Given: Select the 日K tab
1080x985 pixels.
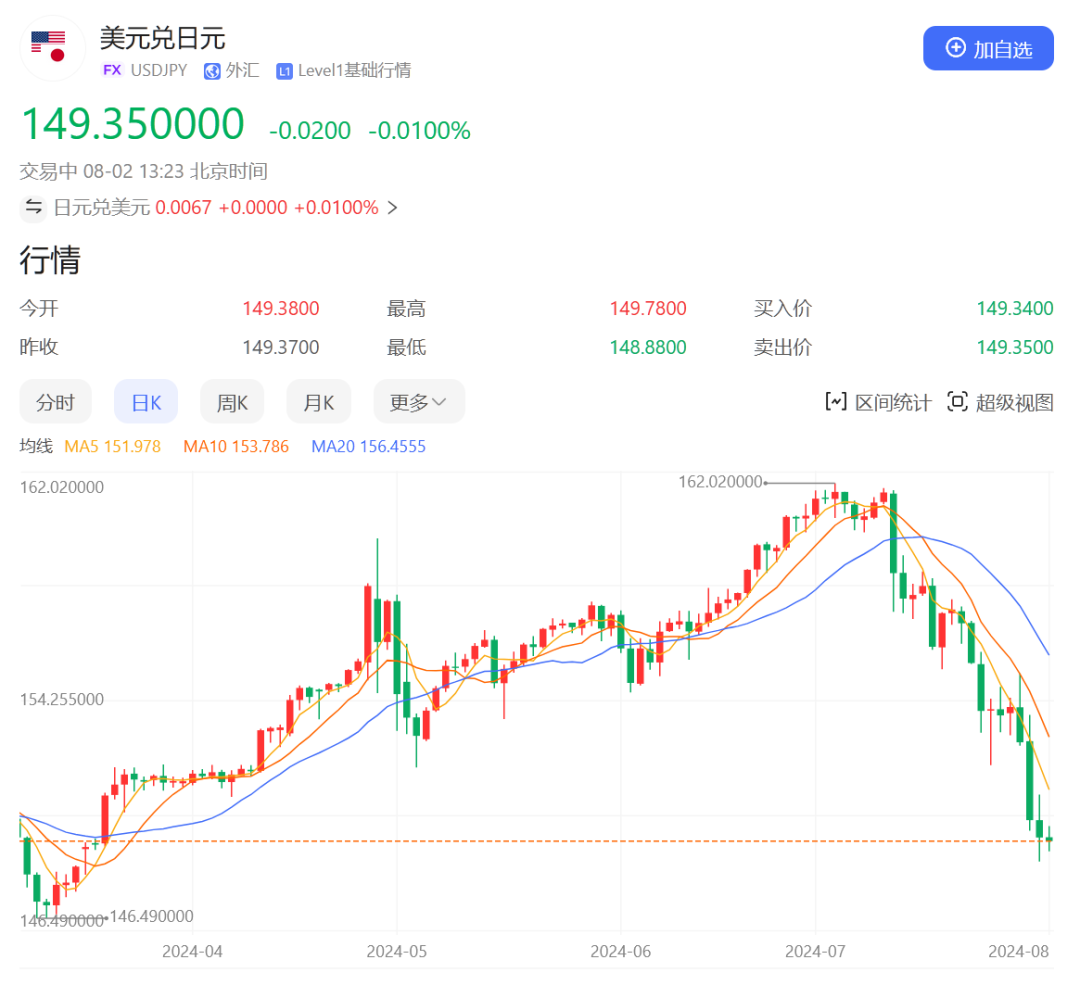Looking at the screenshot, I should pyautogui.click(x=146, y=402).
